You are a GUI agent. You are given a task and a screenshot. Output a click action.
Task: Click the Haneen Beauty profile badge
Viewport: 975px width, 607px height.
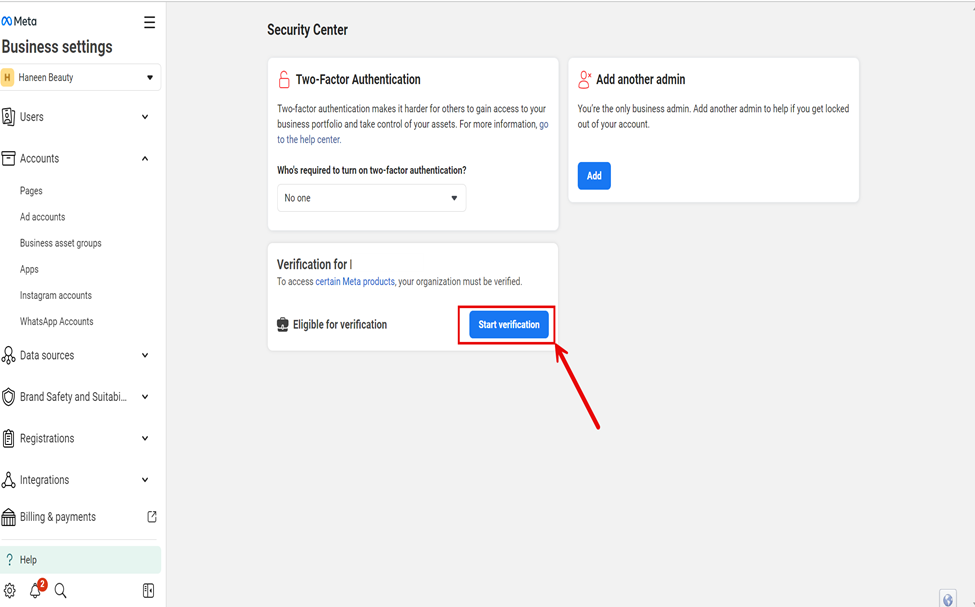pyautogui.click(x=9, y=77)
